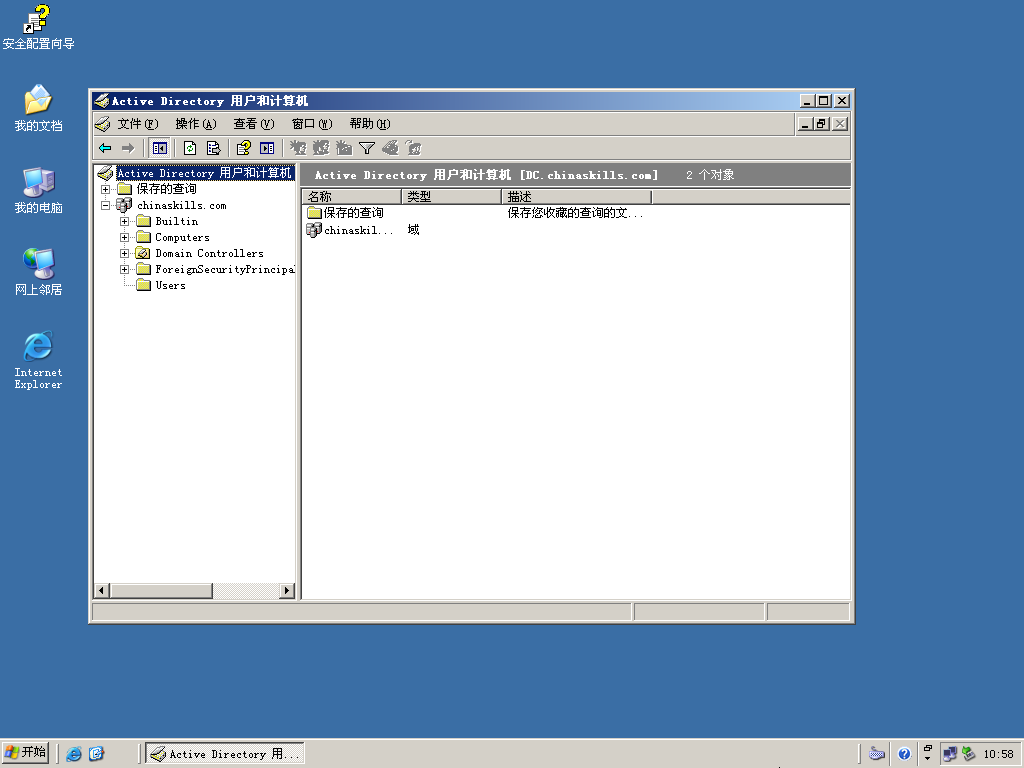Click the Export List toolbar icon
Image resolution: width=1024 pixels, height=768 pixels.
(214, 148)
